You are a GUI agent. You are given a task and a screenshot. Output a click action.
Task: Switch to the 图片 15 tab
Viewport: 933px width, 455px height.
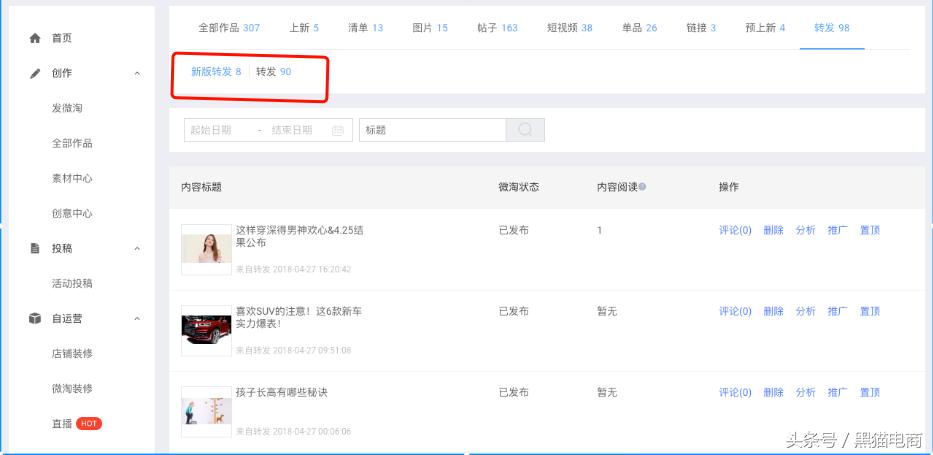tap(430, 28)
